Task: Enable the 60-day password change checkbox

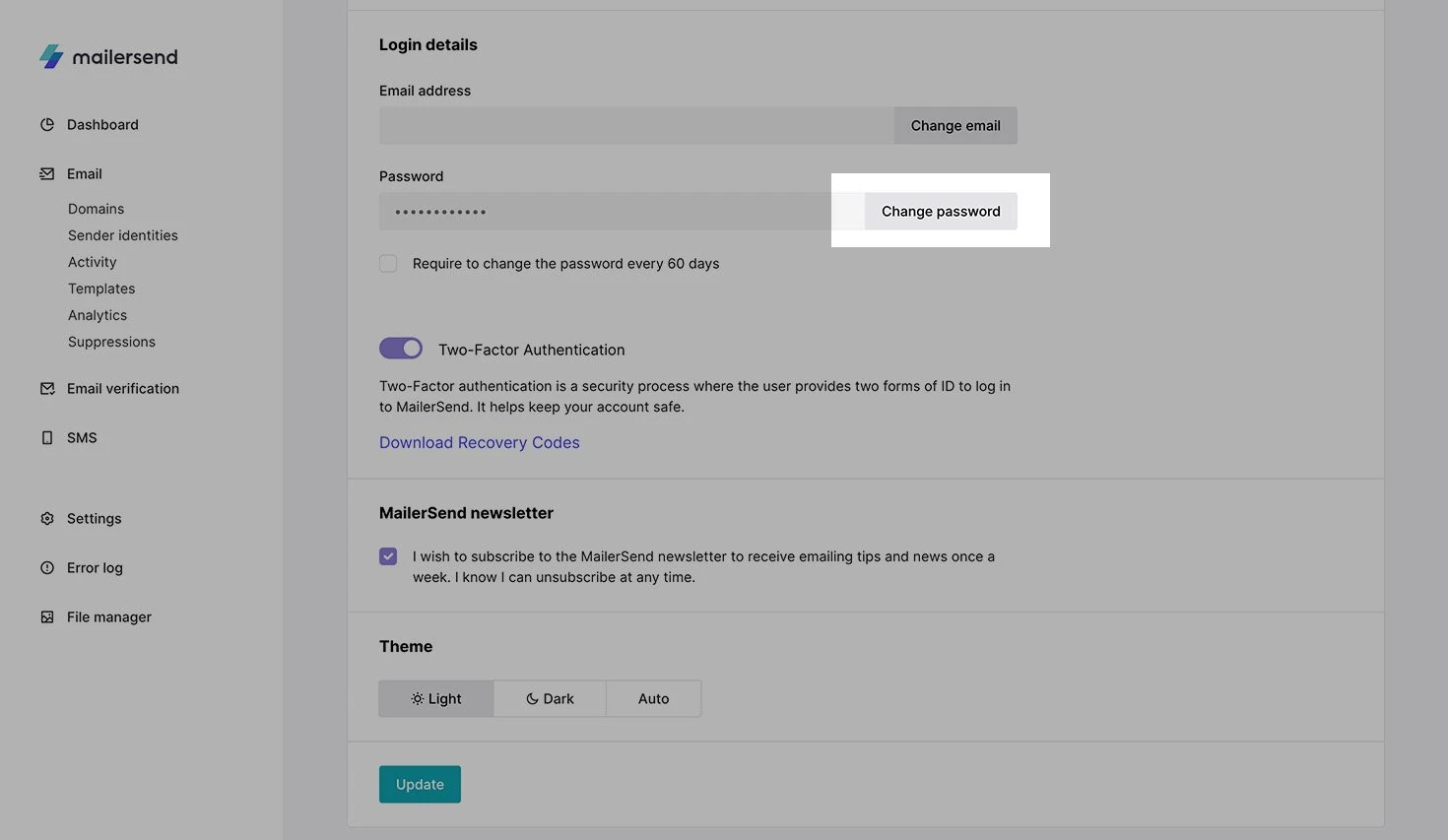Action: click(x=388, y=264)
